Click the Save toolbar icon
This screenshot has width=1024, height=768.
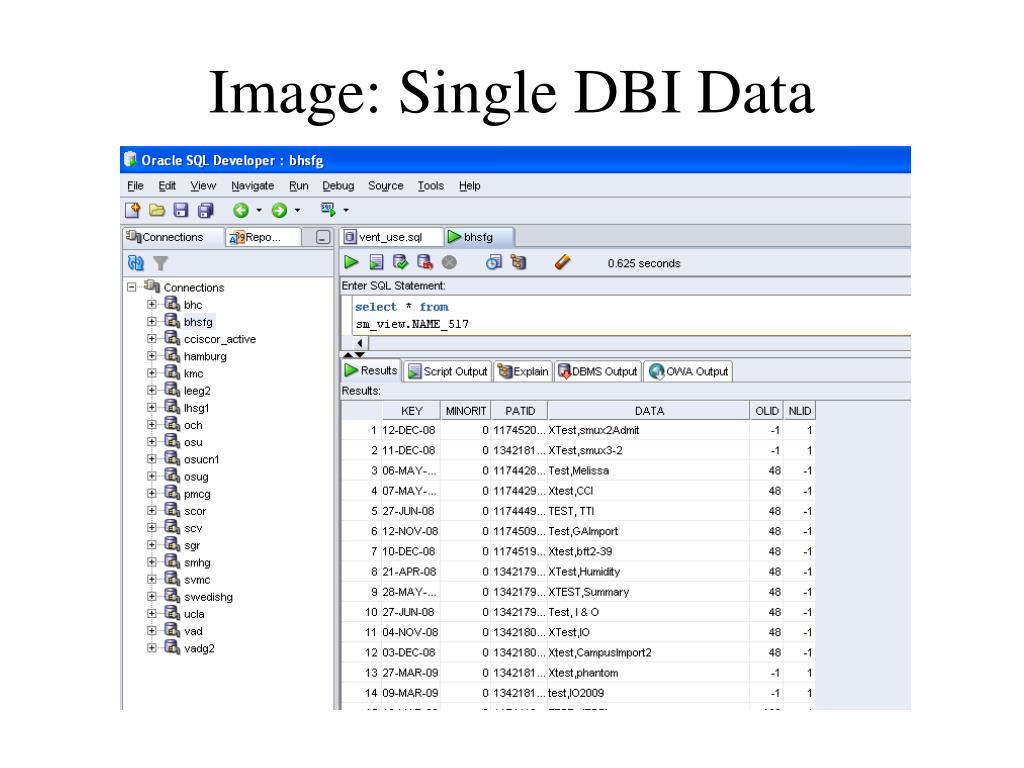[181, 210]
